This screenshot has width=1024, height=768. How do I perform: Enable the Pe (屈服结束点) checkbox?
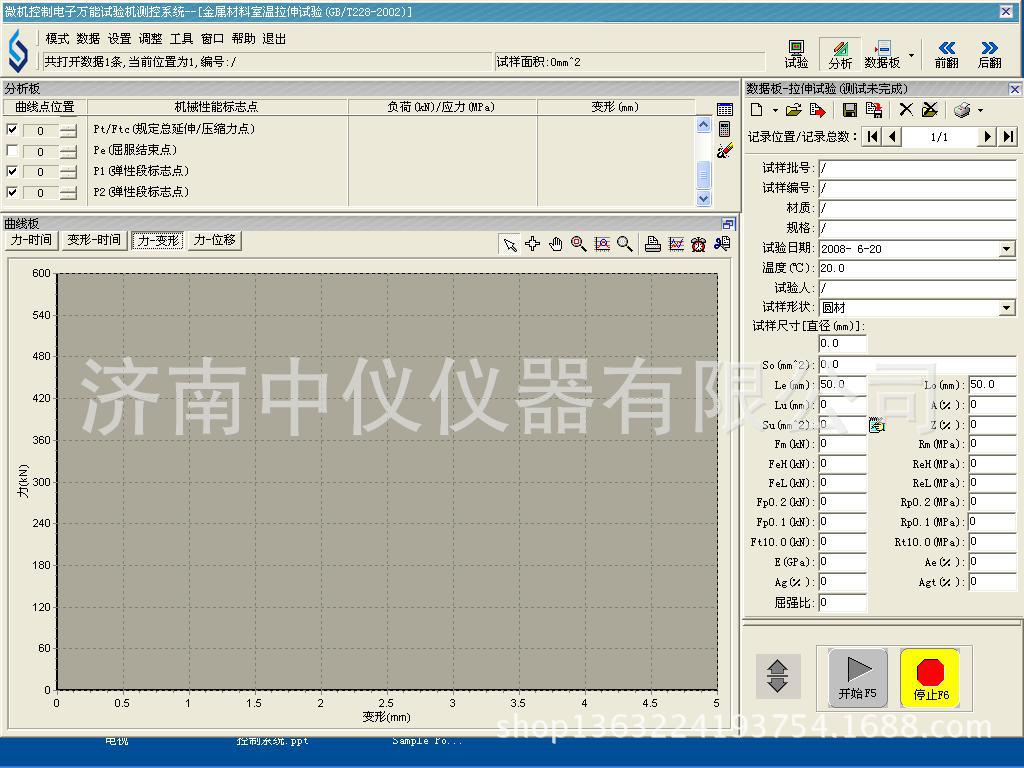click(12, 150)
